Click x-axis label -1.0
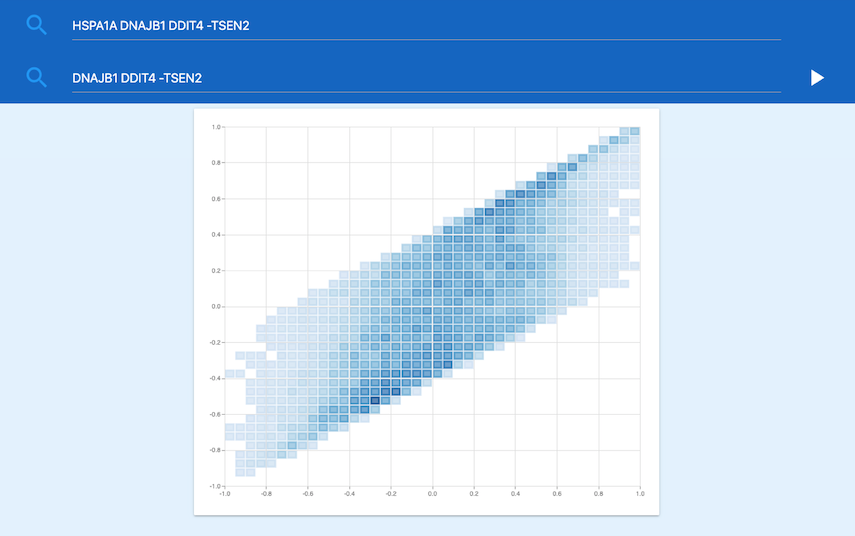This screenshot has width=855, height=536. (x=224, y=494)
